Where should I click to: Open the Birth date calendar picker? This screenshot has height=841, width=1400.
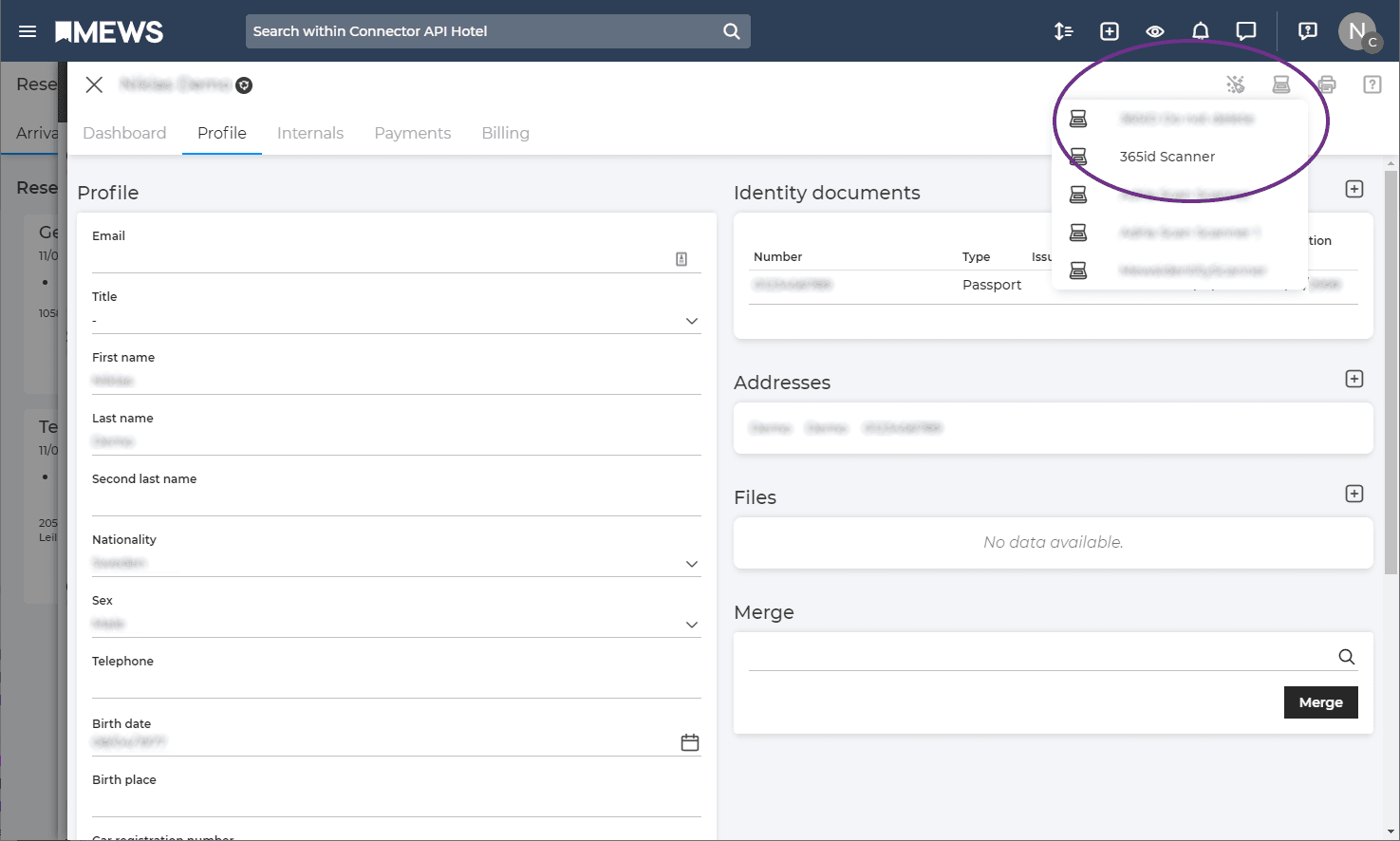(x=689, y=742)
